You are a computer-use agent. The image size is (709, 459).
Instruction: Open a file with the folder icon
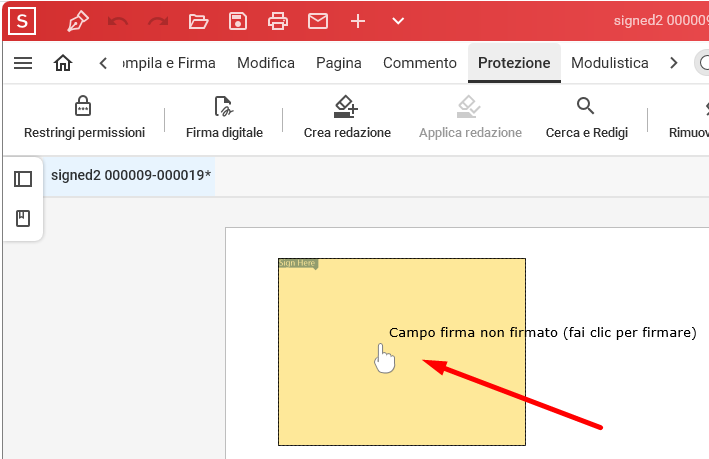point(198,21)
